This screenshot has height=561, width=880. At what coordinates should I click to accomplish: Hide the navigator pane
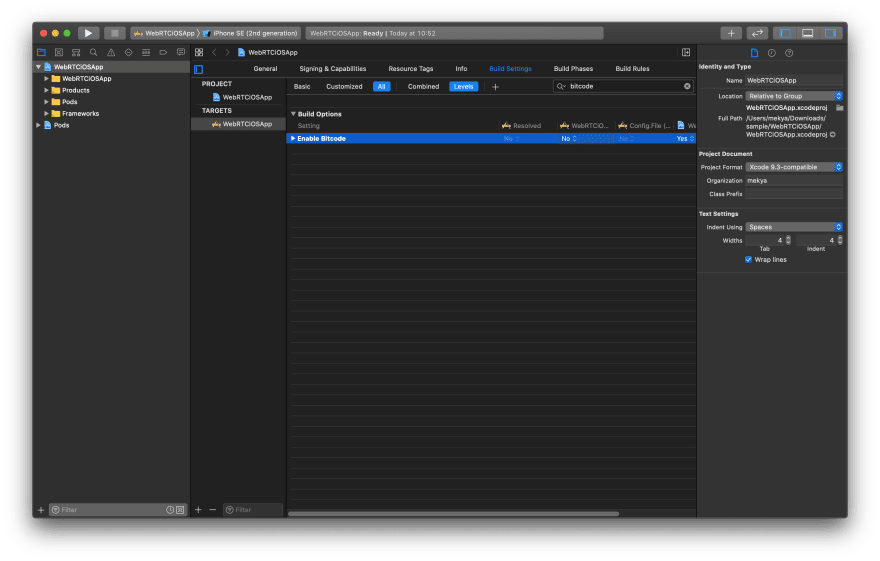click(x=785, y=33)
